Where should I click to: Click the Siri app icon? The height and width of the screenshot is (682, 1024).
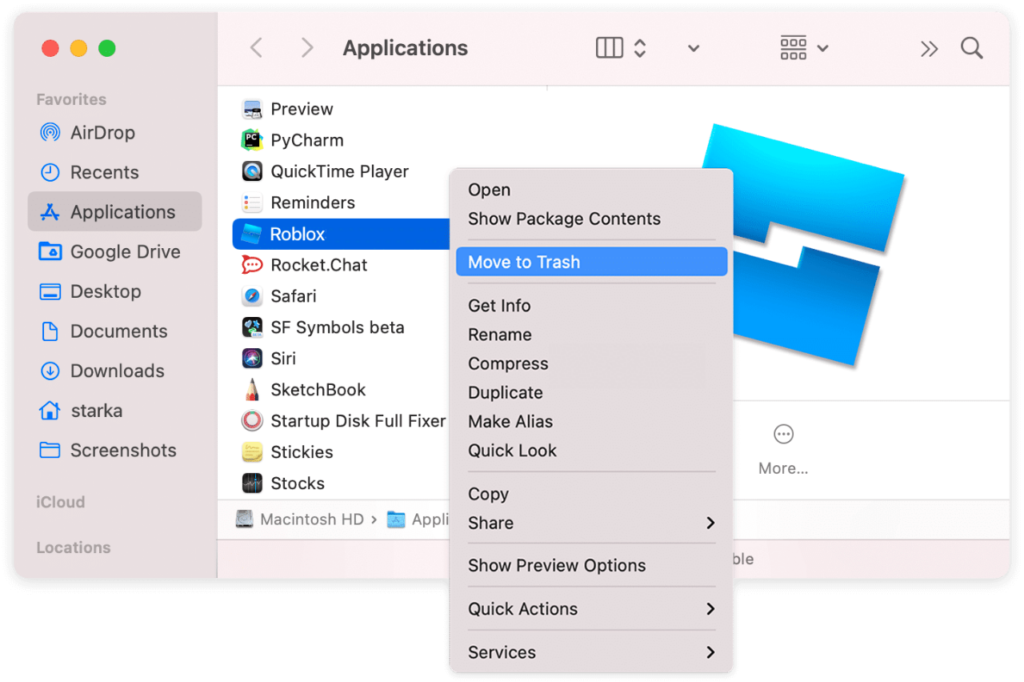(x=252, y=359)
